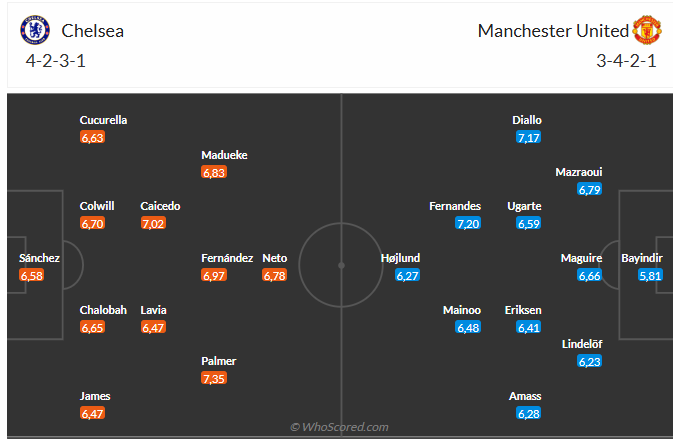Select player name Maguire
Image resolution: width=673 pixels, height=439 pixels.
[581, 258]
